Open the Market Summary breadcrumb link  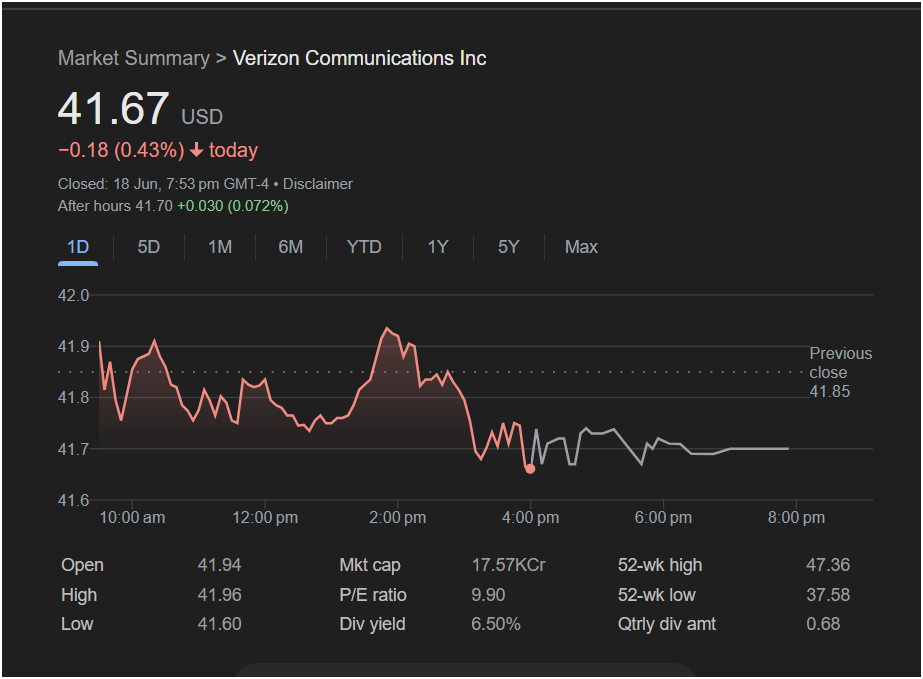coord(134,58)
